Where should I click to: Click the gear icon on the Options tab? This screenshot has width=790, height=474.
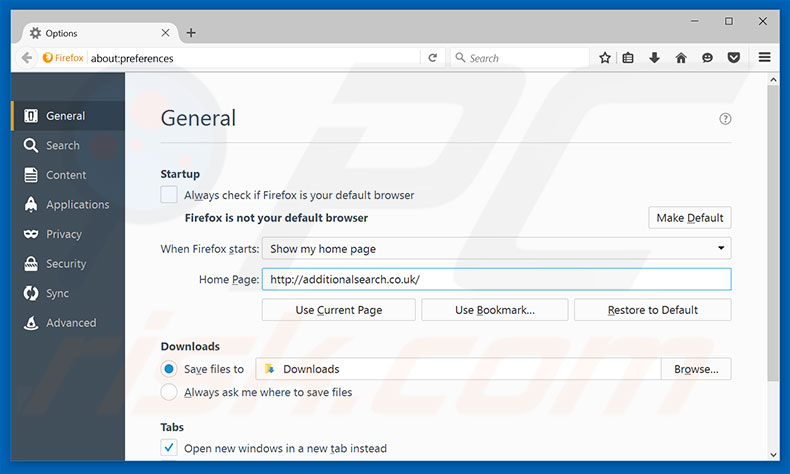click(x=35, y=33)
